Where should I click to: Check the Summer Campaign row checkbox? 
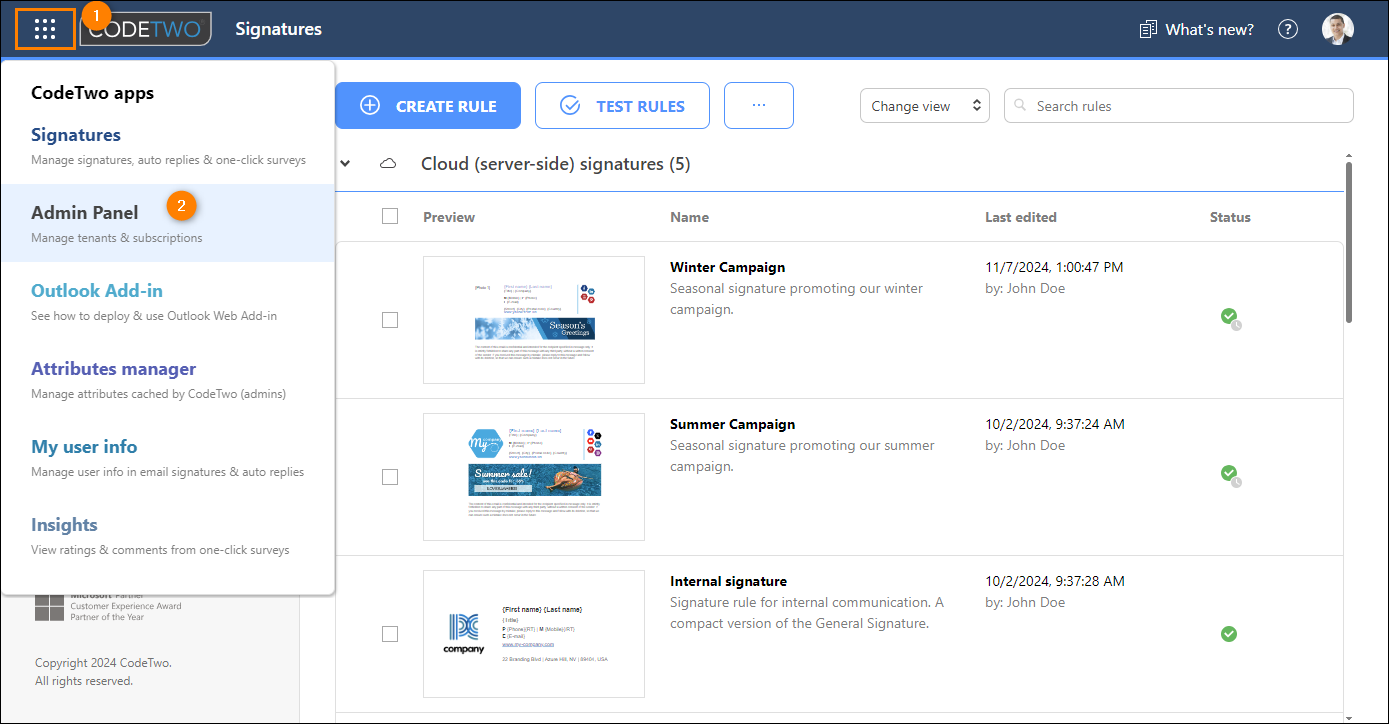coord(390,477)
